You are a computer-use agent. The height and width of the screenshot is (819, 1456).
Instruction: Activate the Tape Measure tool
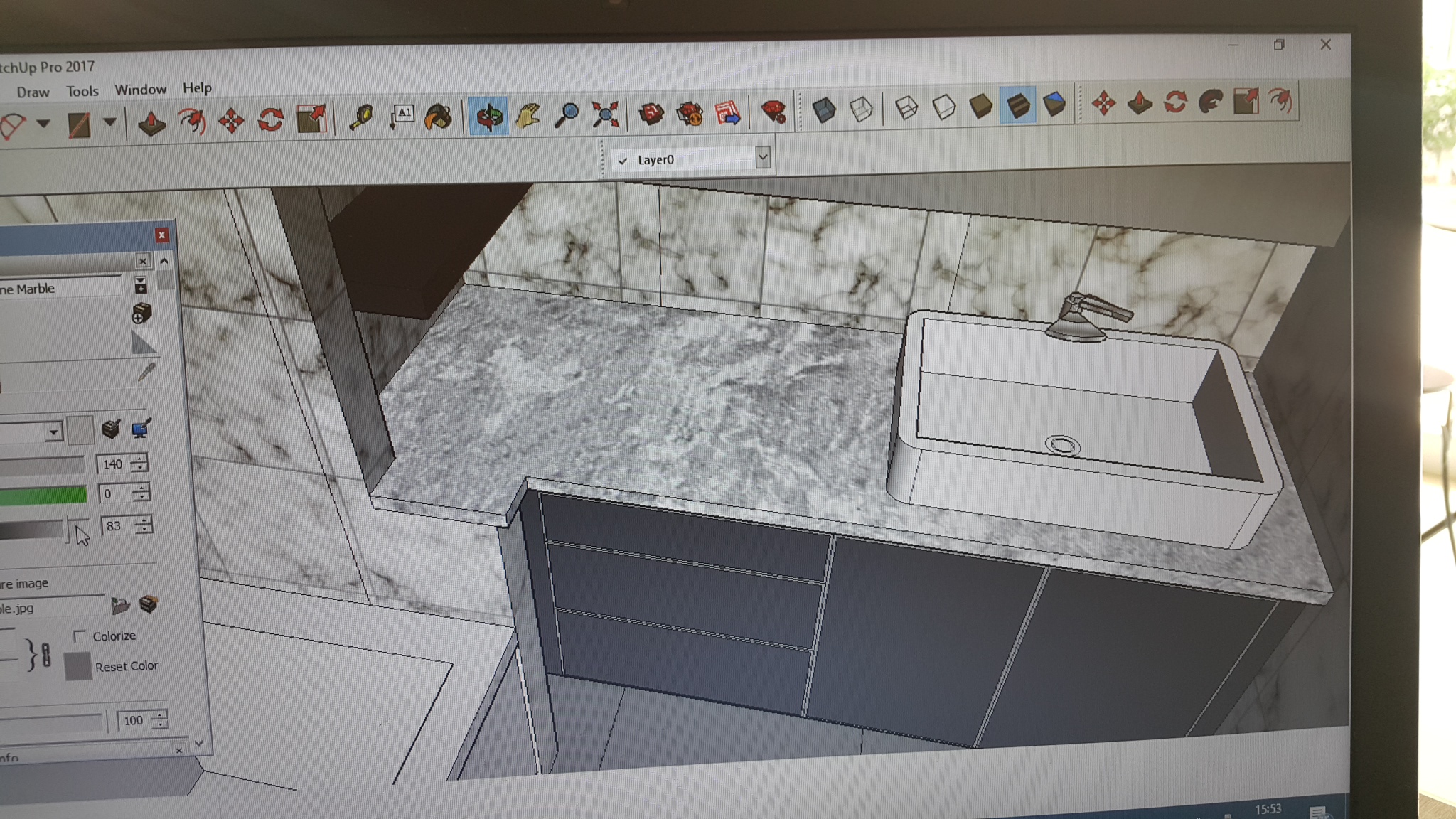click(x=361, y=117)
